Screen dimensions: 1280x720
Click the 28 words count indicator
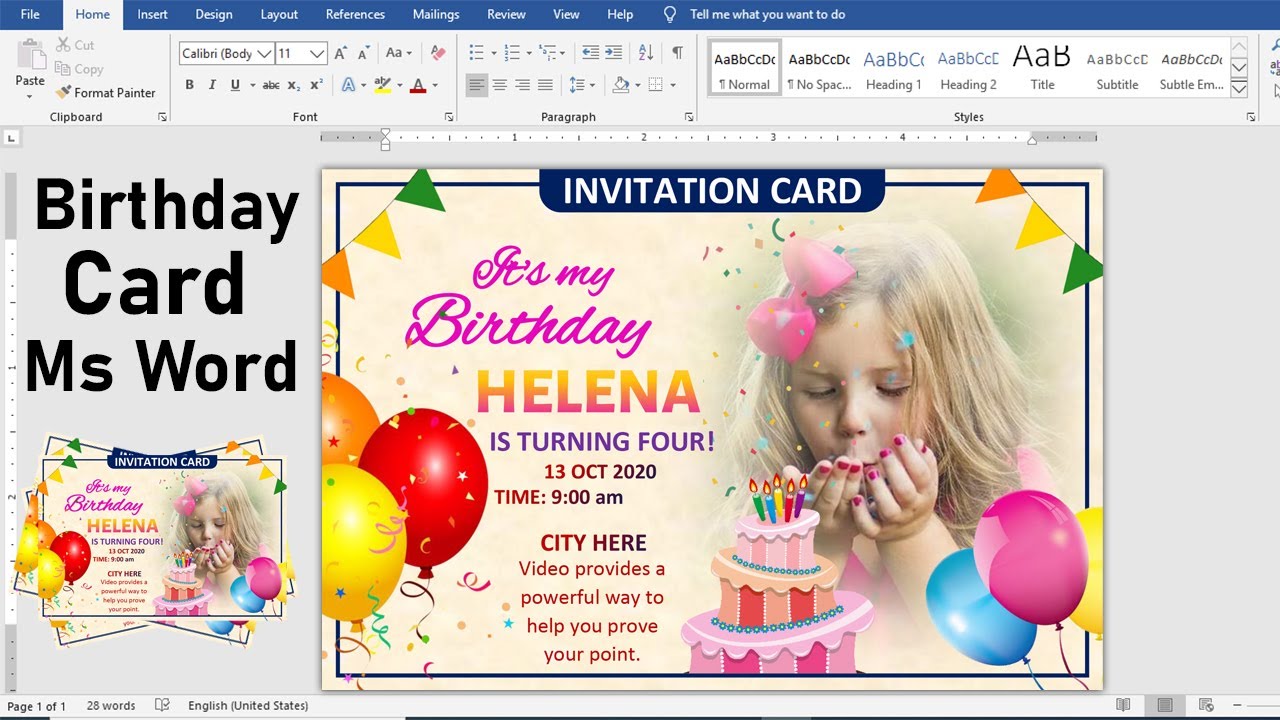tap(111, 706)
